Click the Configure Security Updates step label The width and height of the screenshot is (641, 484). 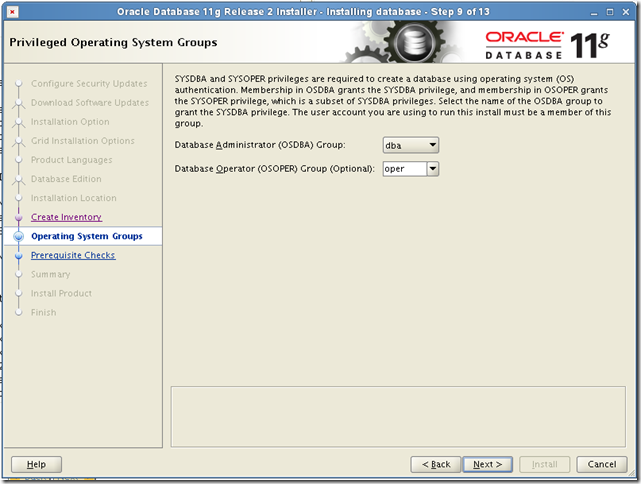click(x=89, y=83)
